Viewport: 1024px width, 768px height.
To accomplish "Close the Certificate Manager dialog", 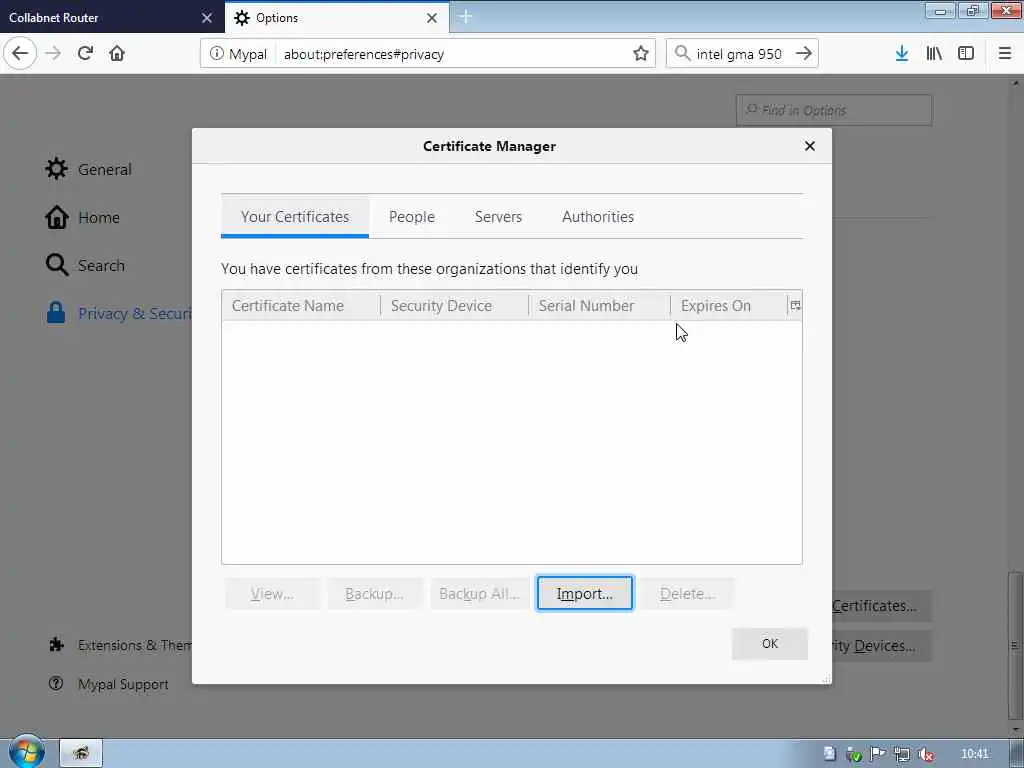I will [x=810, y=146].
